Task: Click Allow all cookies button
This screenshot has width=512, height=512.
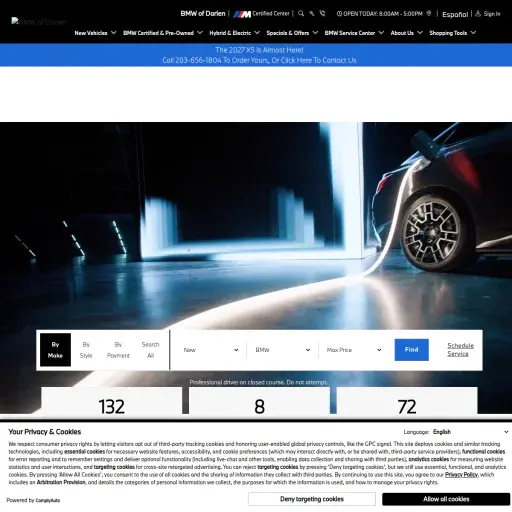Action: coord(446,499)
